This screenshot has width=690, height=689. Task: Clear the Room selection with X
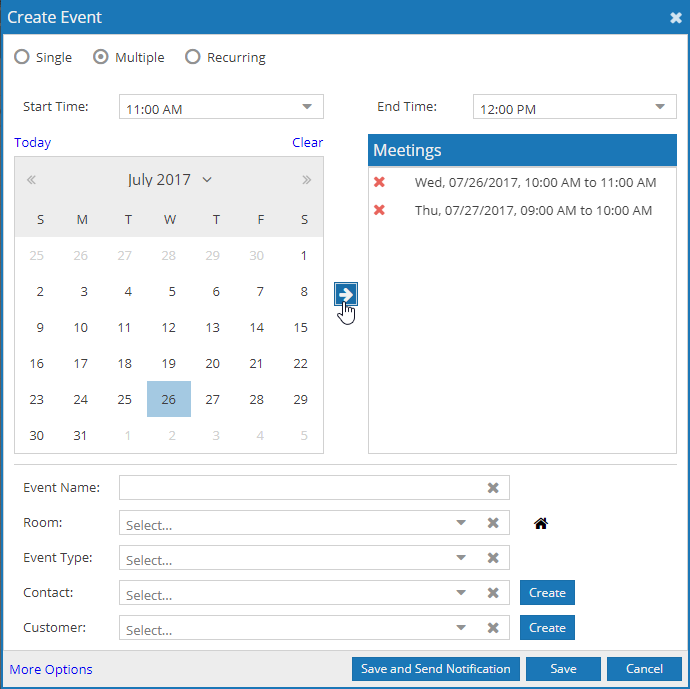tap(493, 523)
